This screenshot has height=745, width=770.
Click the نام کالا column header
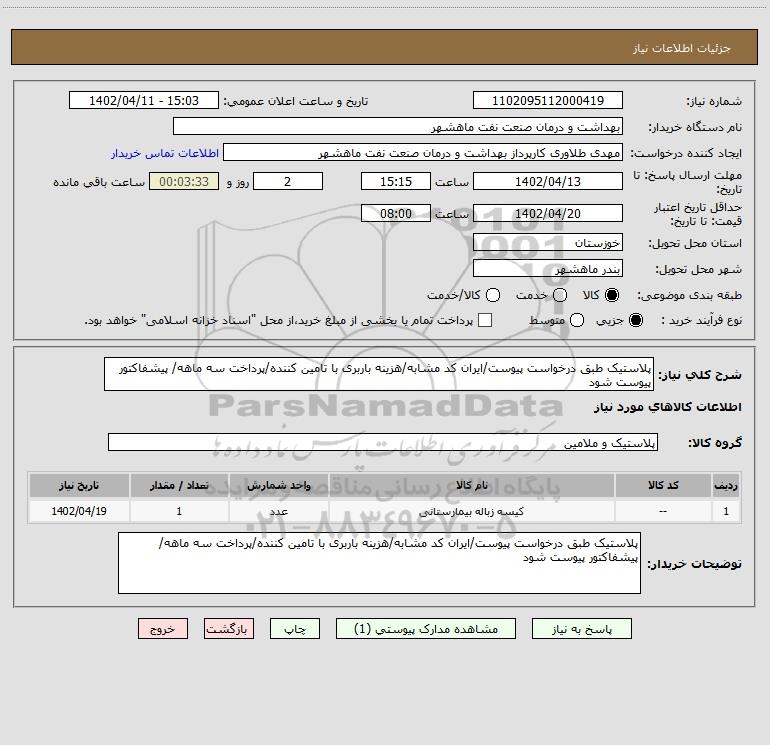point(471,485)
